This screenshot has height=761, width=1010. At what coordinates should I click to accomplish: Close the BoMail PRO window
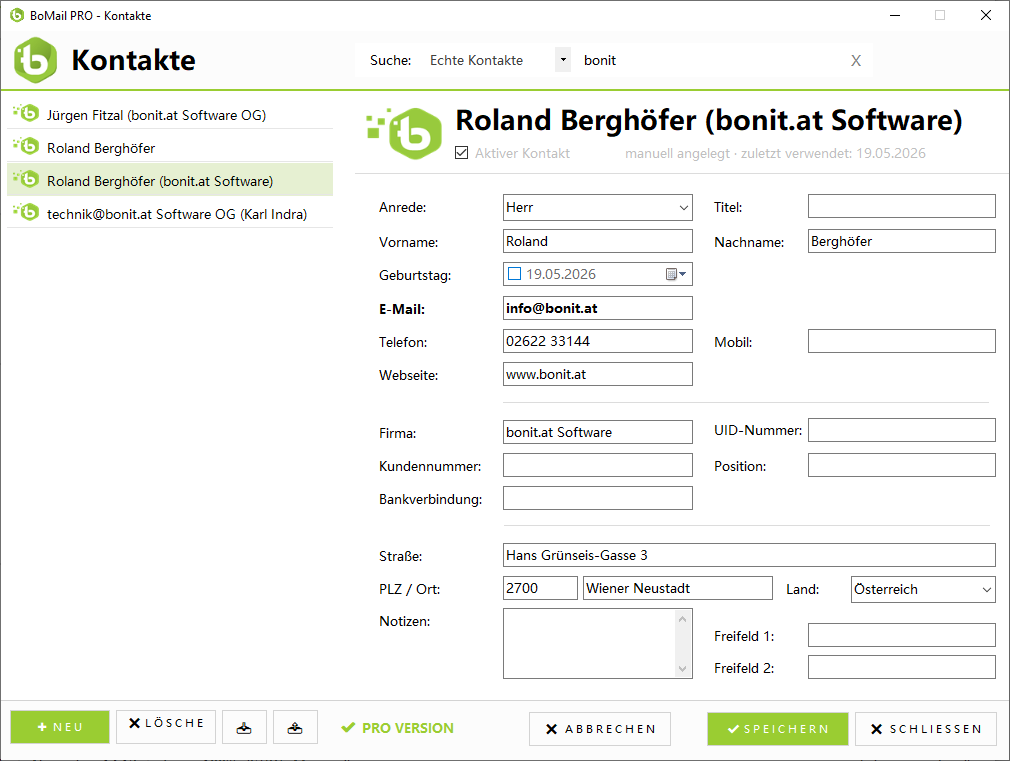[x=986, y=15]
